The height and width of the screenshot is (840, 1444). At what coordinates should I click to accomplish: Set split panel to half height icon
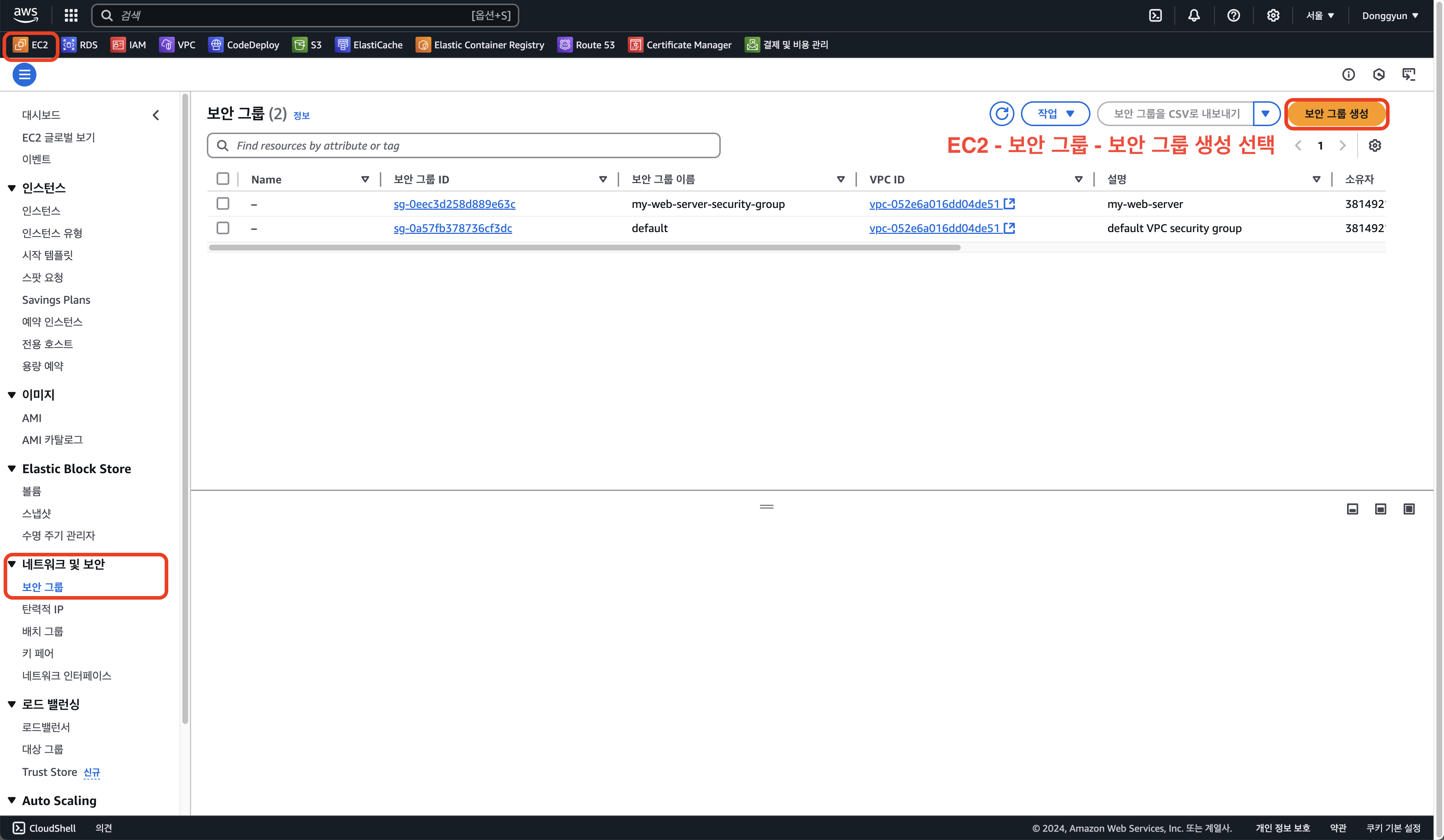point(1381,509)
